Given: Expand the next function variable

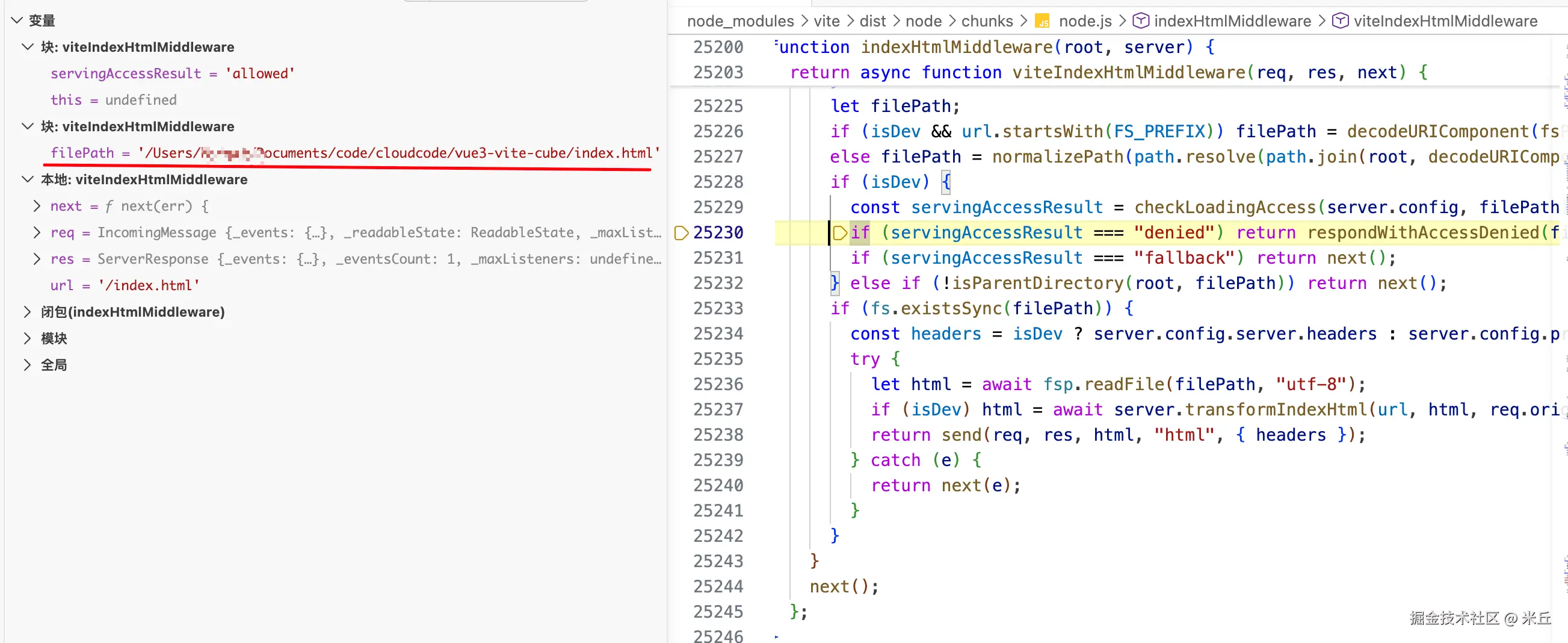Looking at the screenshot, I should [x=37, y=207].
